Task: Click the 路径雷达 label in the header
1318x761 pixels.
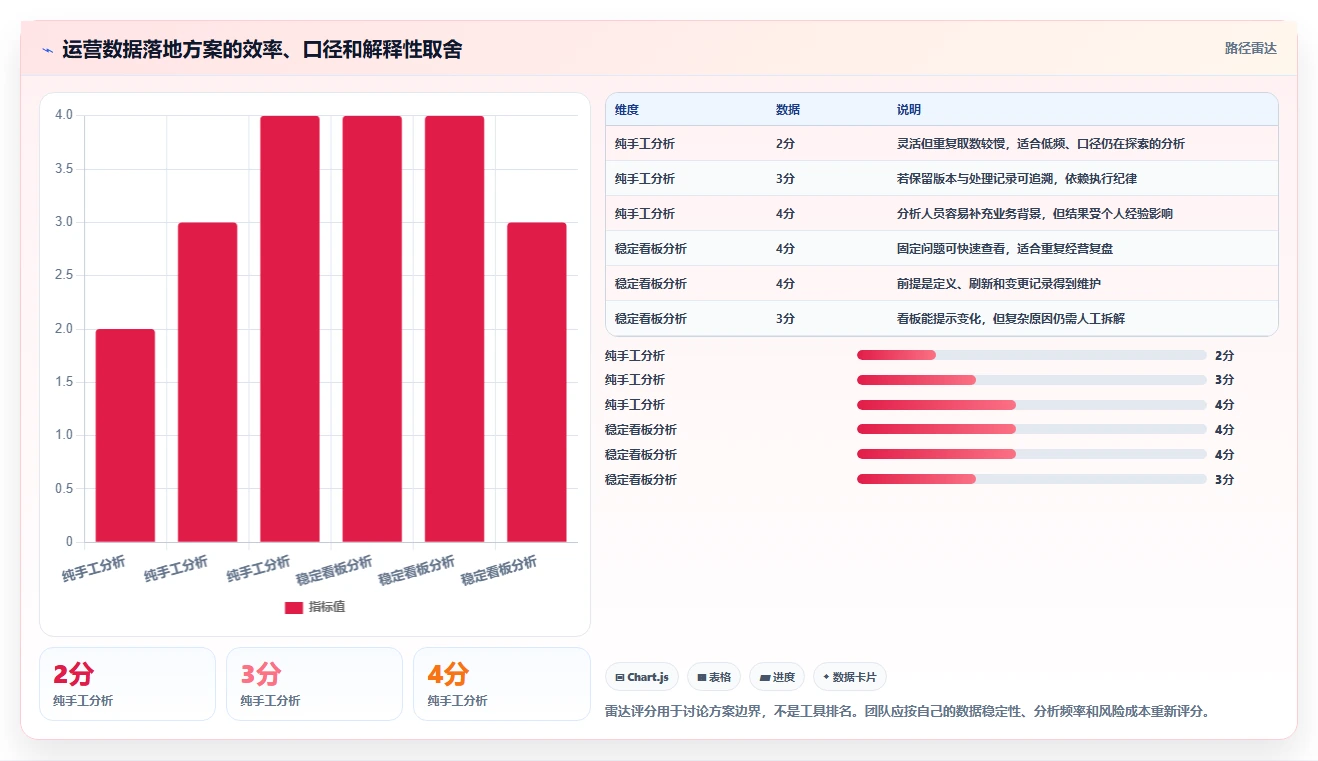Action: (1251, 48)
